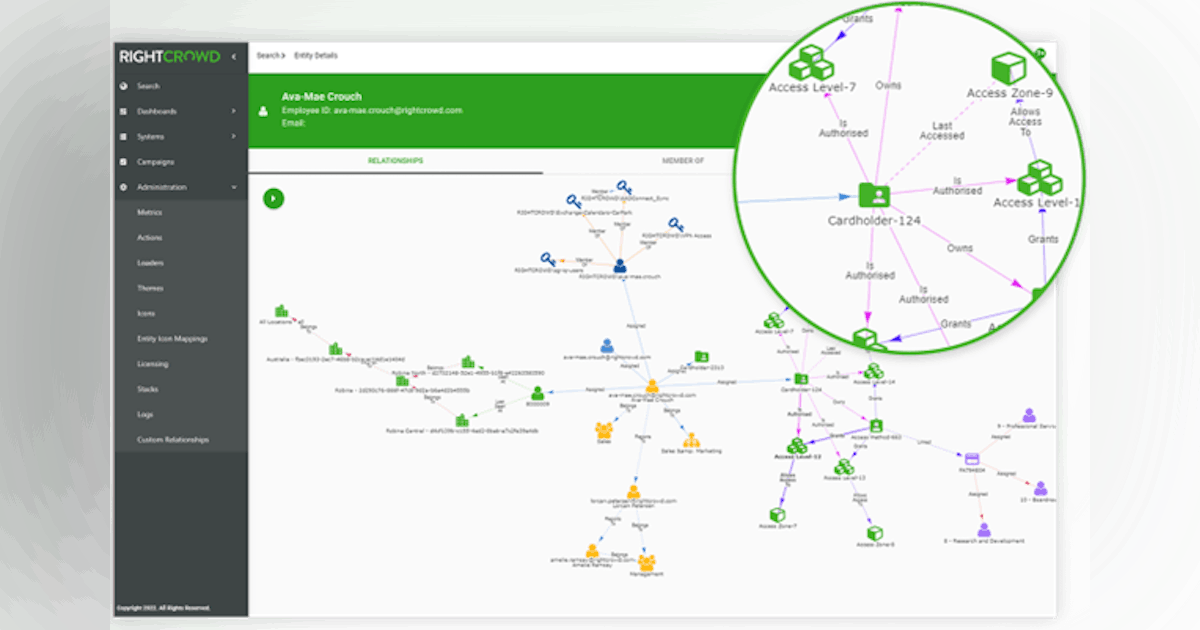Image resolution: width=1200 pixels, height=630 pixels.
Task: Select the light blue ava-mae.crouch email user node
Action: (606, 346)
